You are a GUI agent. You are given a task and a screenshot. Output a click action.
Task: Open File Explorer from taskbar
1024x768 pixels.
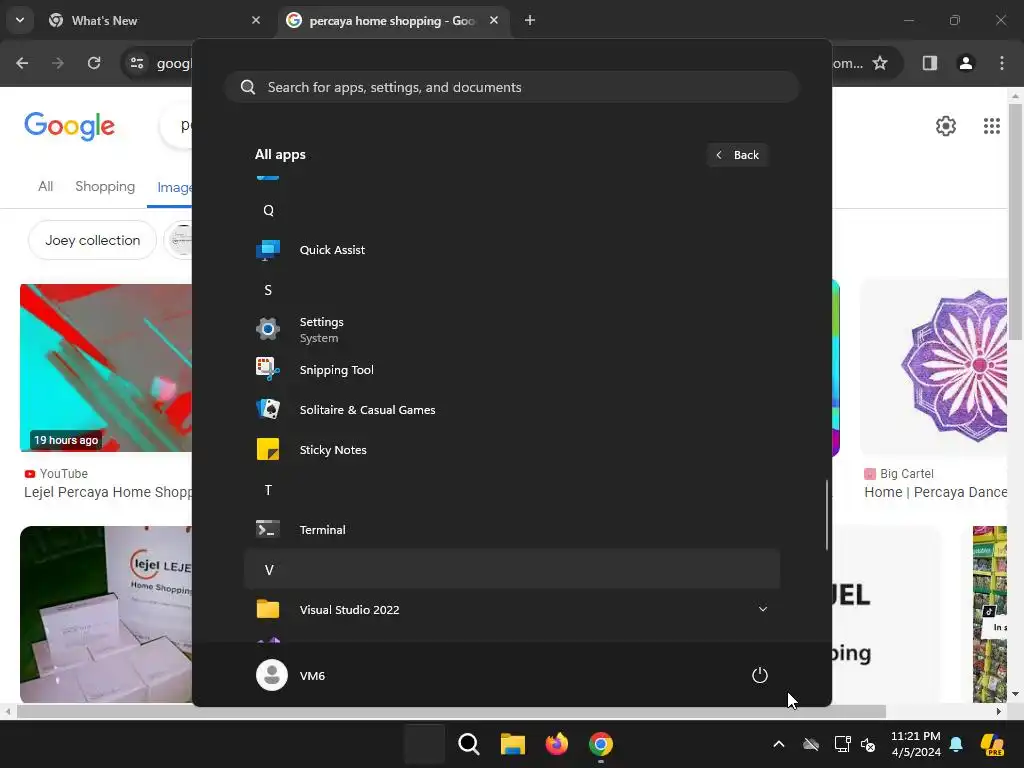(x=513, y=744)
